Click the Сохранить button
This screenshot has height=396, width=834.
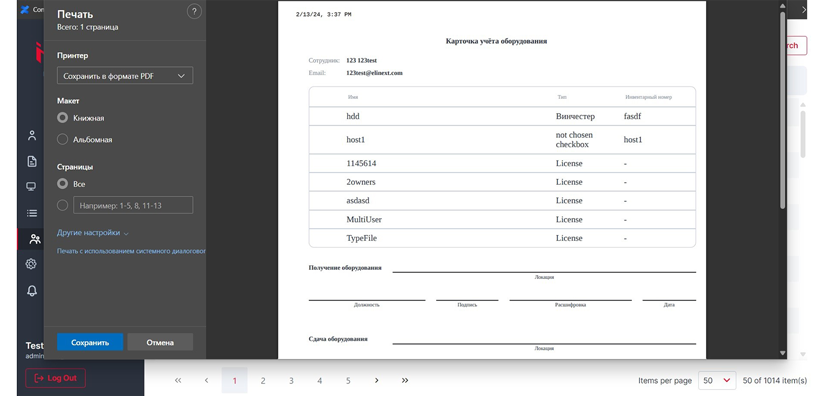point(90,342)
